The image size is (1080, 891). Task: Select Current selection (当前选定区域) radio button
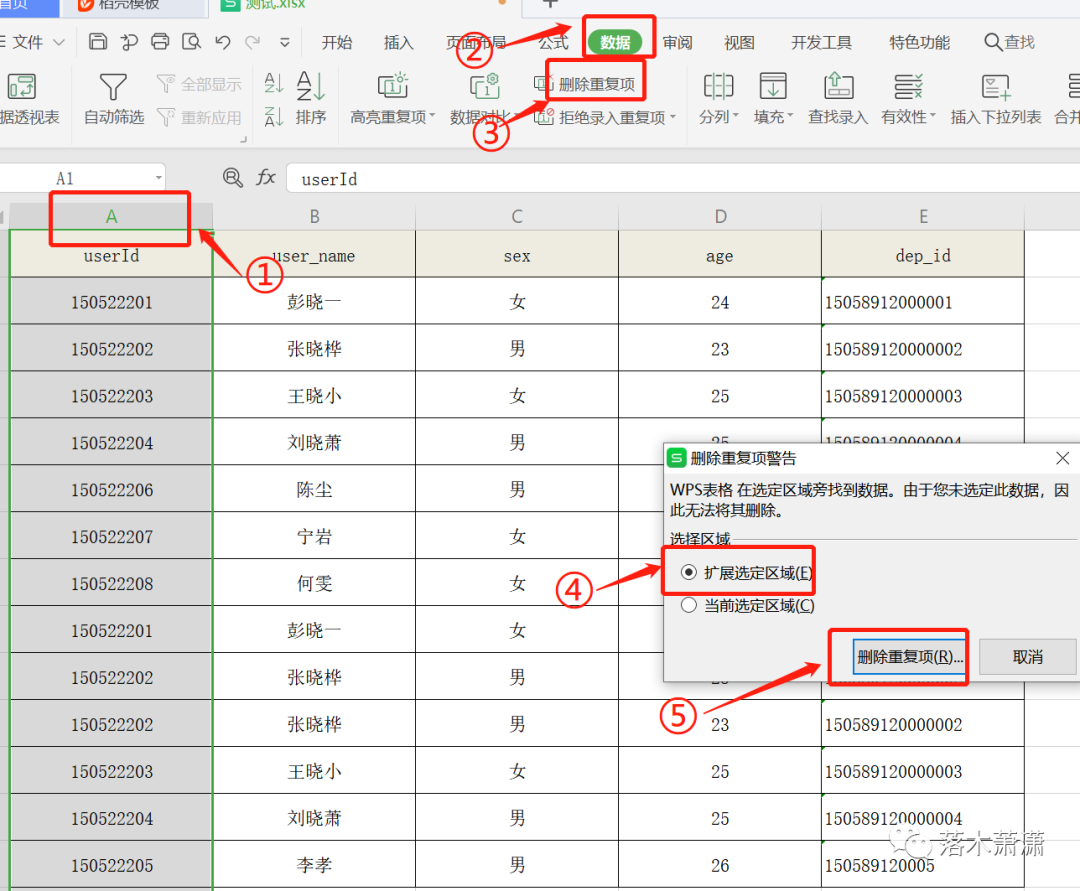688,605
